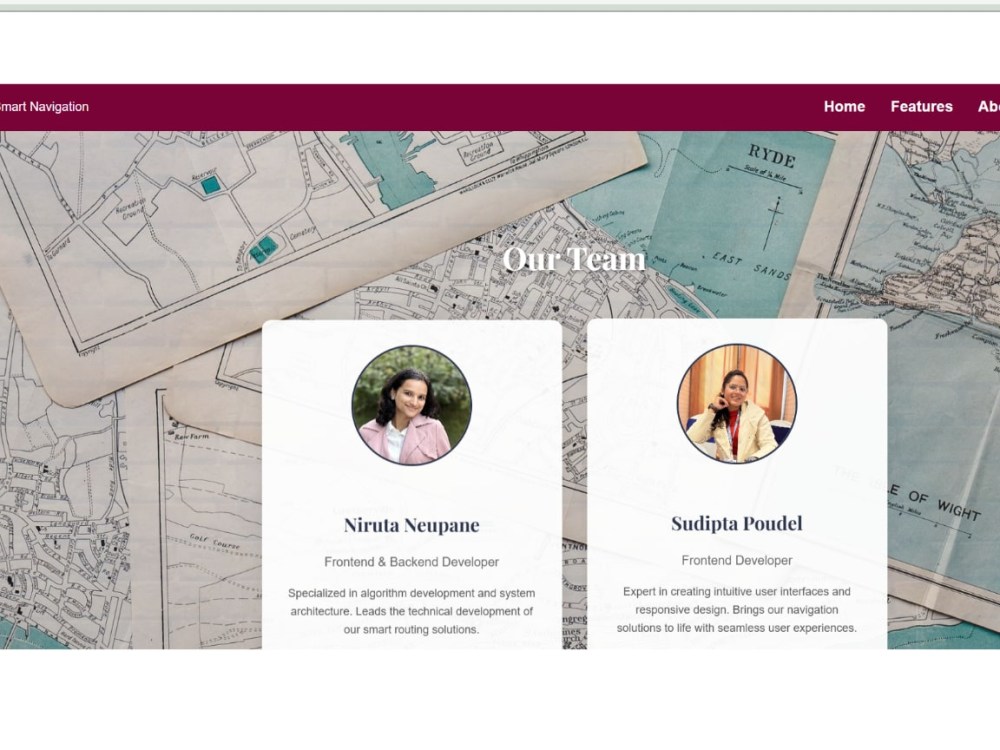
Task: Click Sudipta Poudel's profile photo
Action: (737, 403)
